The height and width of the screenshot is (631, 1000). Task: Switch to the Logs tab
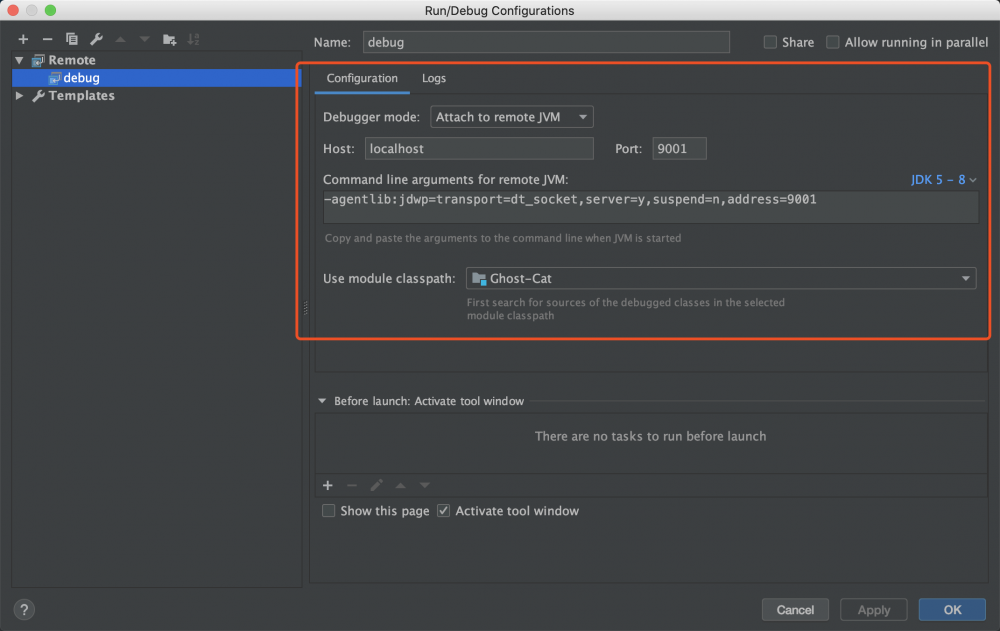[x=434, y=78]
